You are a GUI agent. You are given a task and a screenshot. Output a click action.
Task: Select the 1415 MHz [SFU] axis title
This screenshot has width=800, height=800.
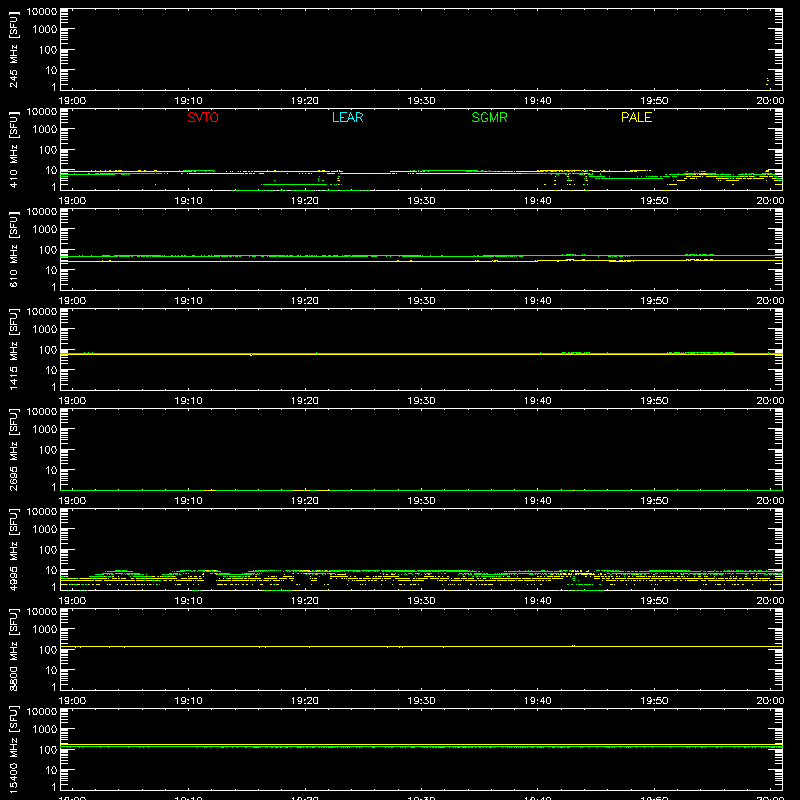13,349
